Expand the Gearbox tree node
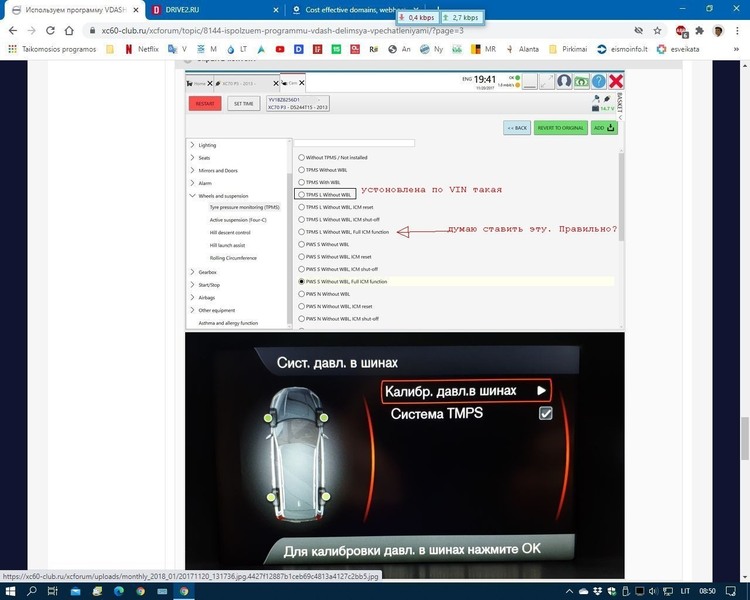Image resolution: width=750 pixels, height=600 pixels. pyautogui.click(x=192, y=272)
